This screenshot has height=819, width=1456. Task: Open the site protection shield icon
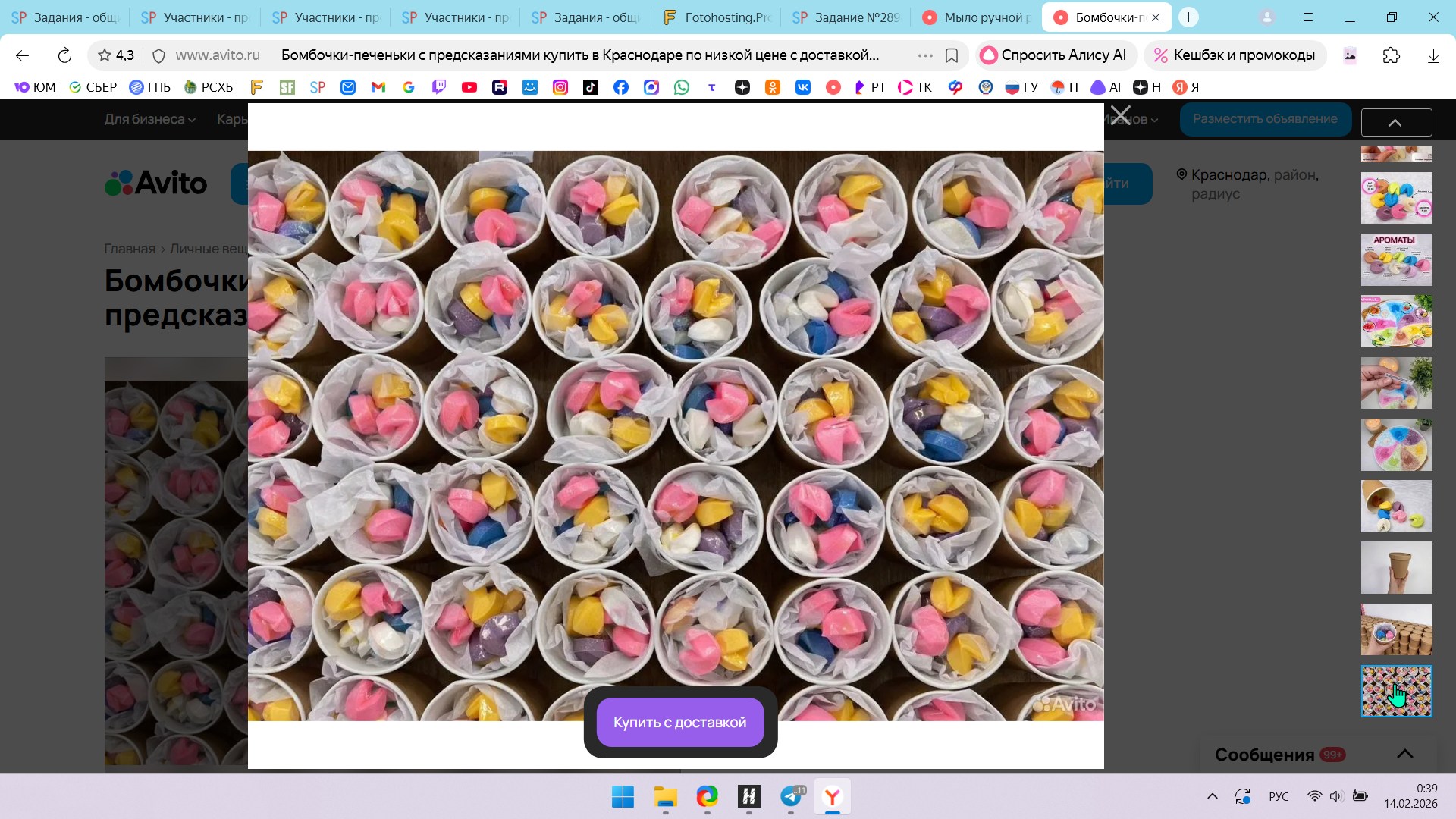click(x=158, y=55)
